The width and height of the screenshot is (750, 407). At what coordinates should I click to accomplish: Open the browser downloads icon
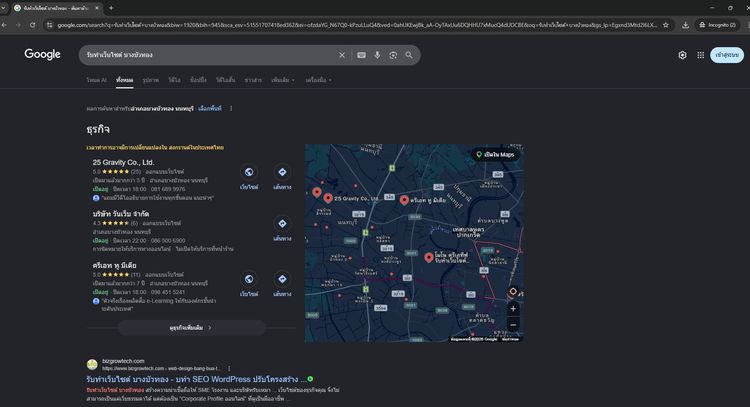tap(685, 25)
